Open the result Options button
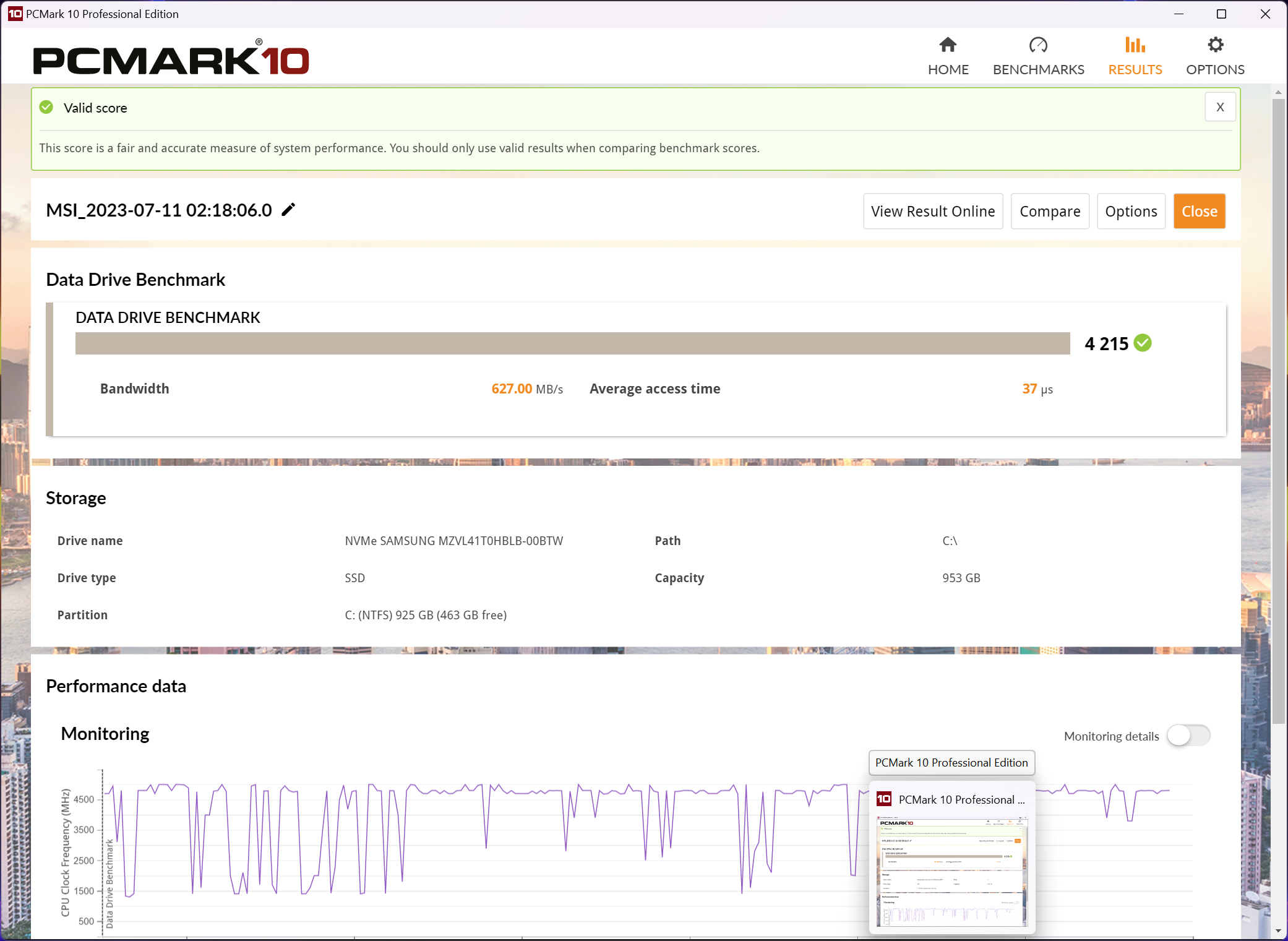 pos(1131,211)
